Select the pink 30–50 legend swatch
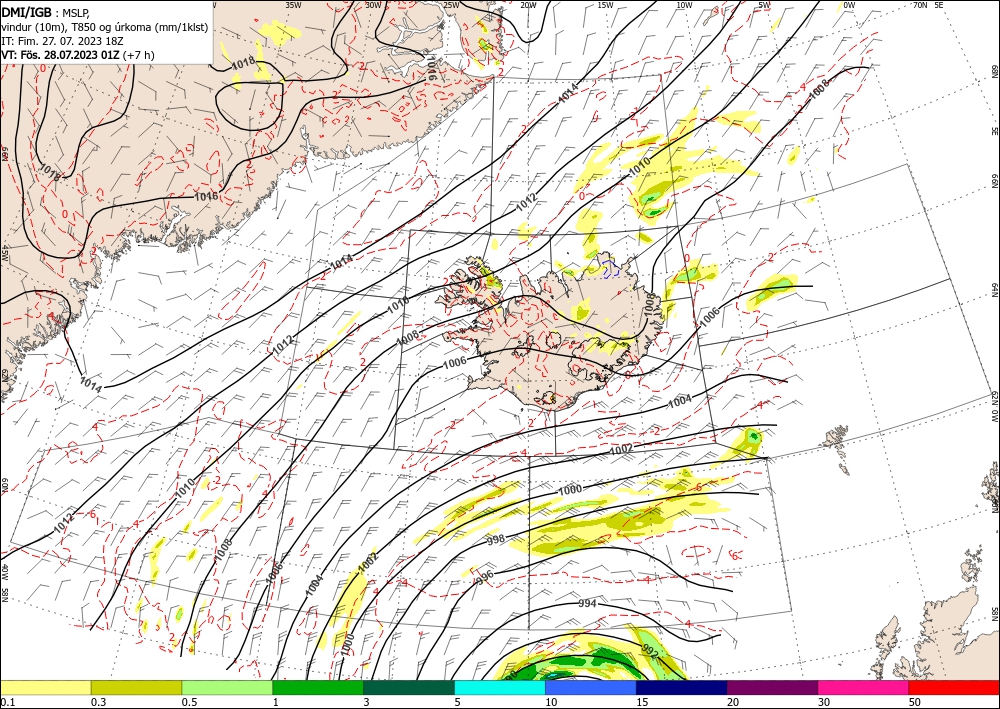1000x709 pixels. (x=864, y=688)
